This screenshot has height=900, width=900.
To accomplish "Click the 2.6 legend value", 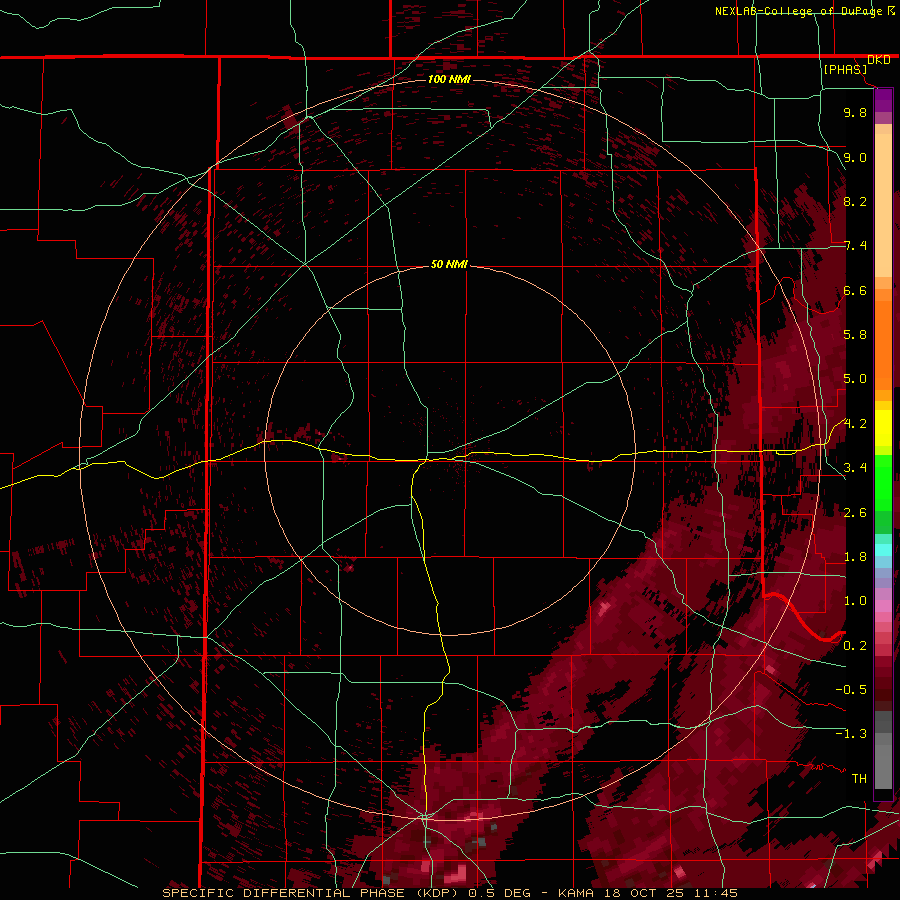I will (x=855, y=513).
